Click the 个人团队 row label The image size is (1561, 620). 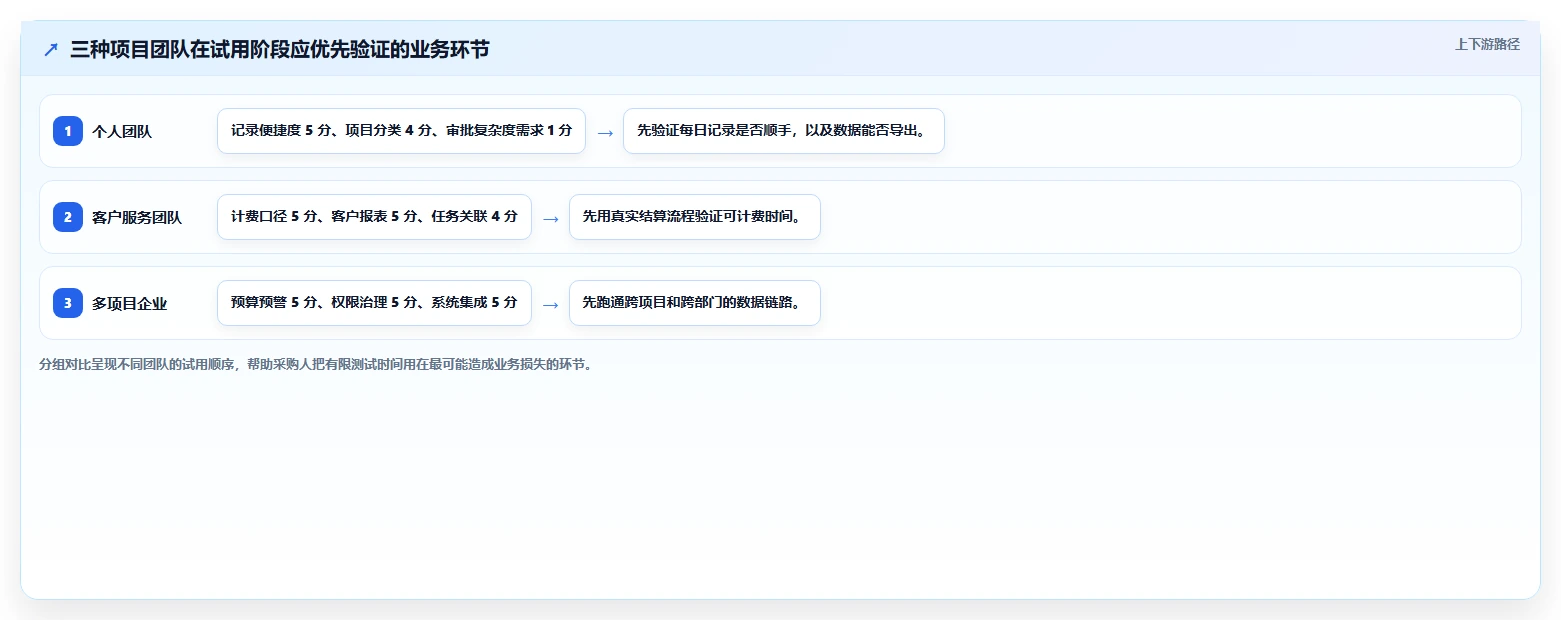click(x=122, y=131)
